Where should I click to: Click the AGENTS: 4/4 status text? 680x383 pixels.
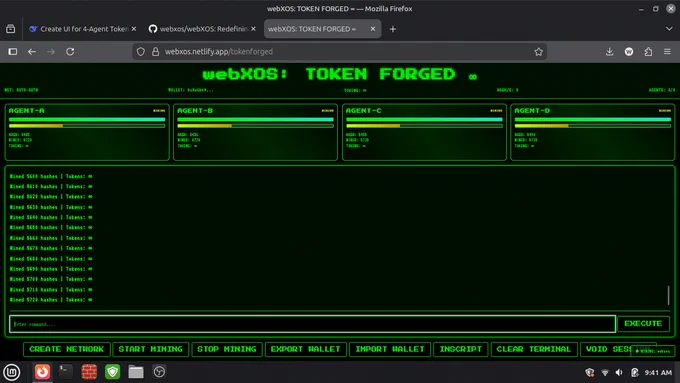662,90
